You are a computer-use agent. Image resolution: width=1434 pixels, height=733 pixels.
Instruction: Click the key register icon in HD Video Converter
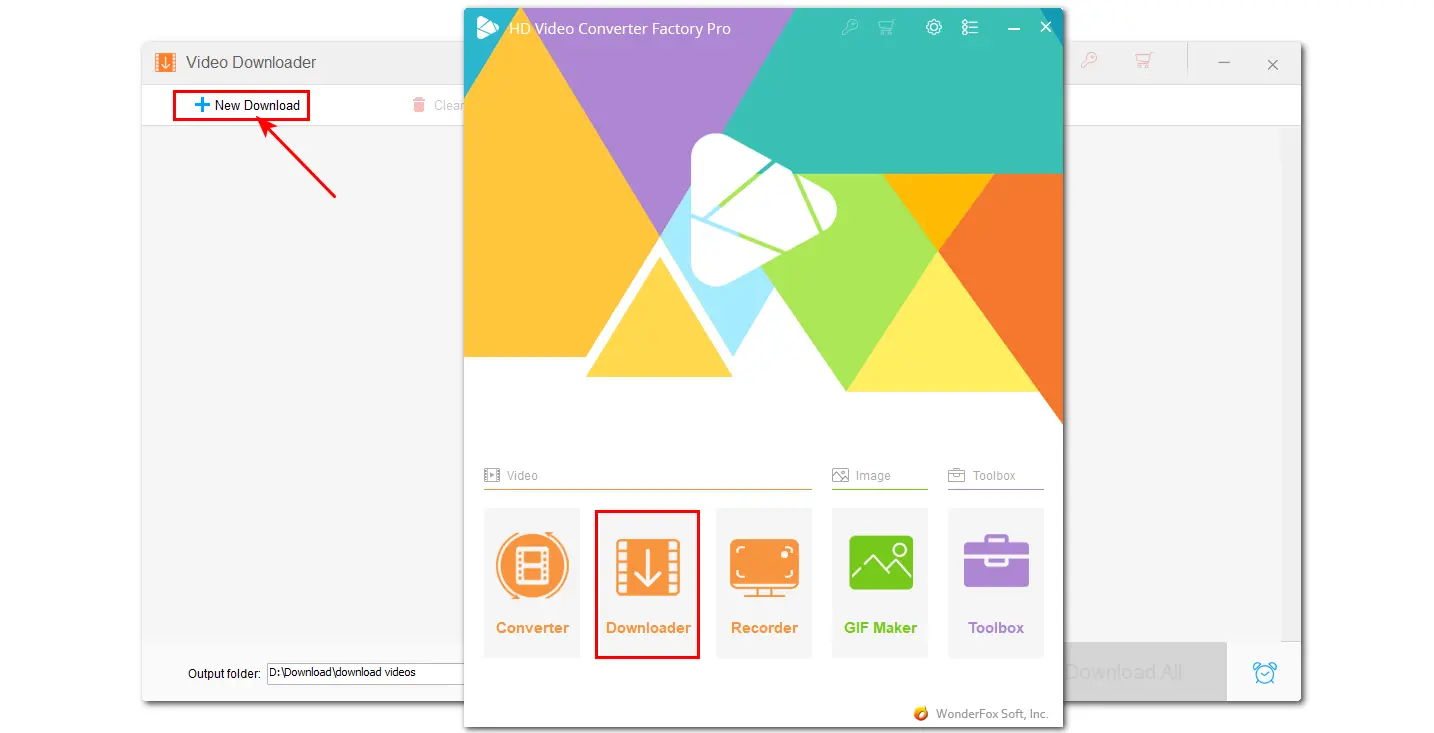point(849,28)
